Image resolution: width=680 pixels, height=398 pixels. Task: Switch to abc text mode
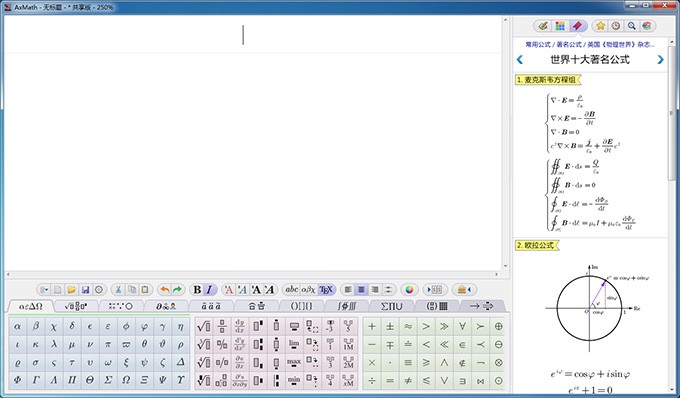pyautogui.click(x=291, y=289)
